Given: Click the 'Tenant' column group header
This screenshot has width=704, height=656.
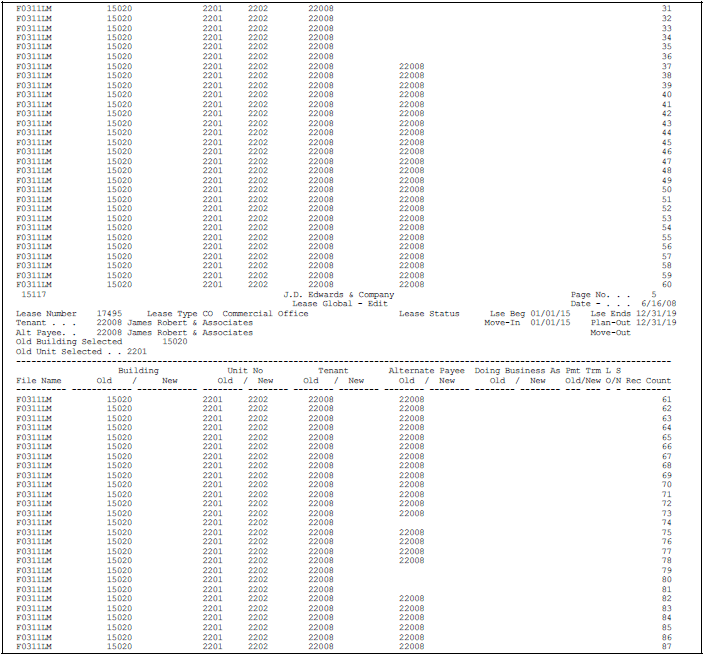Looking at the screenshot, I should 333,370.
